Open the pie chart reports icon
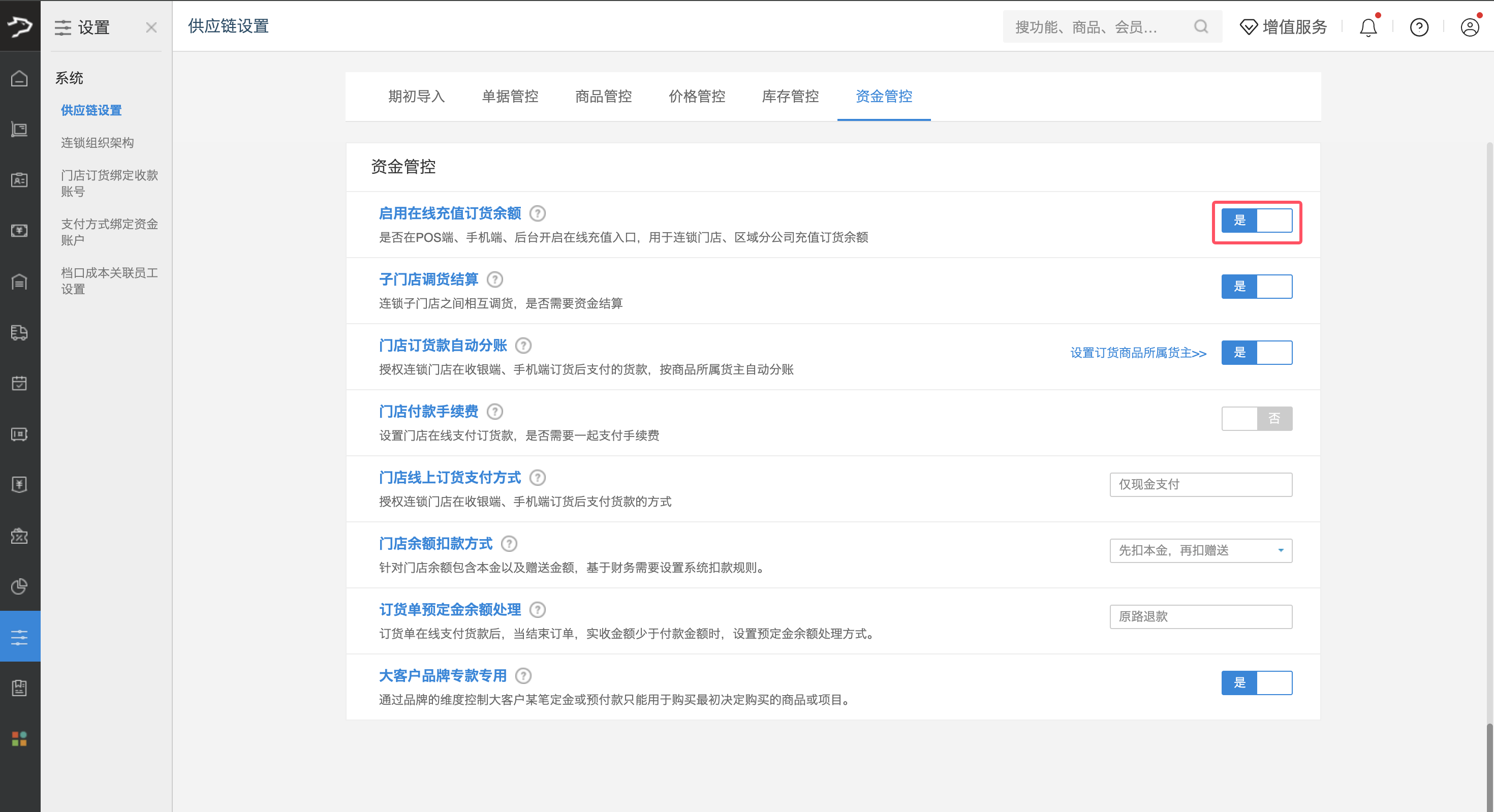1494x812 pixels. coord(20,586)
